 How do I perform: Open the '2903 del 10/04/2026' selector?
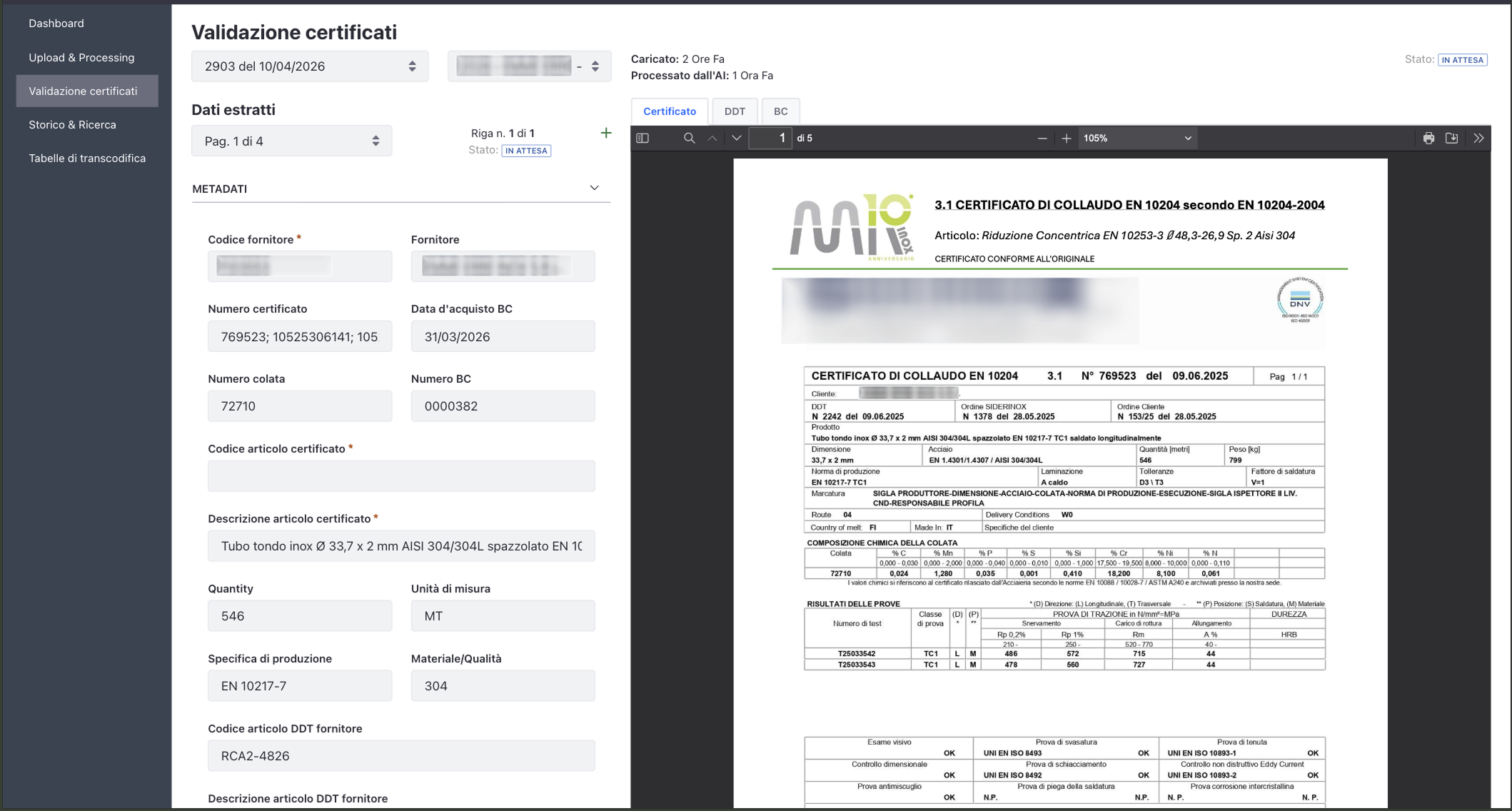click(x=310, y=66)
